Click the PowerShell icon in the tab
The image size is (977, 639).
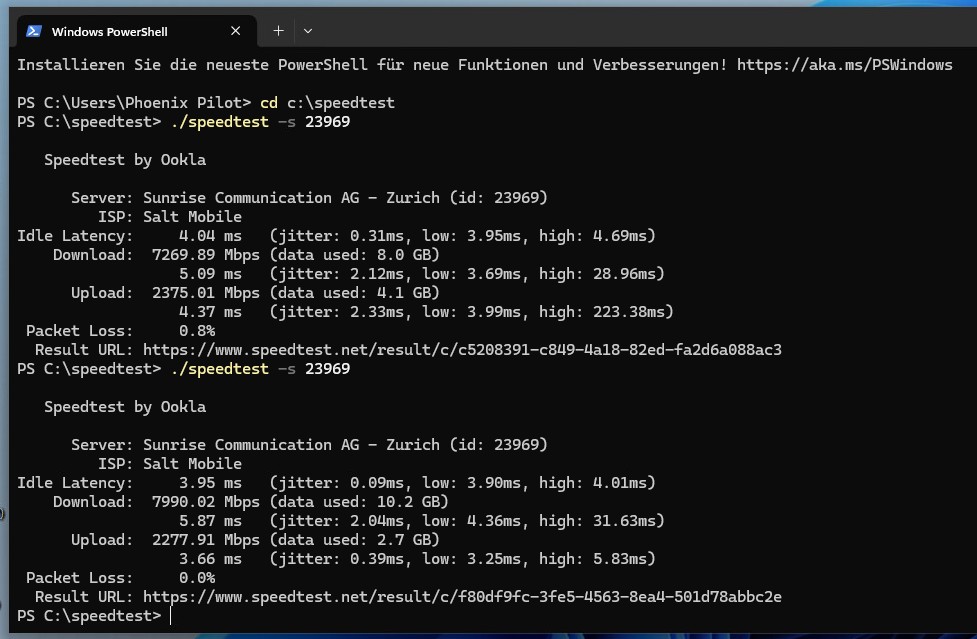[33, 31]
